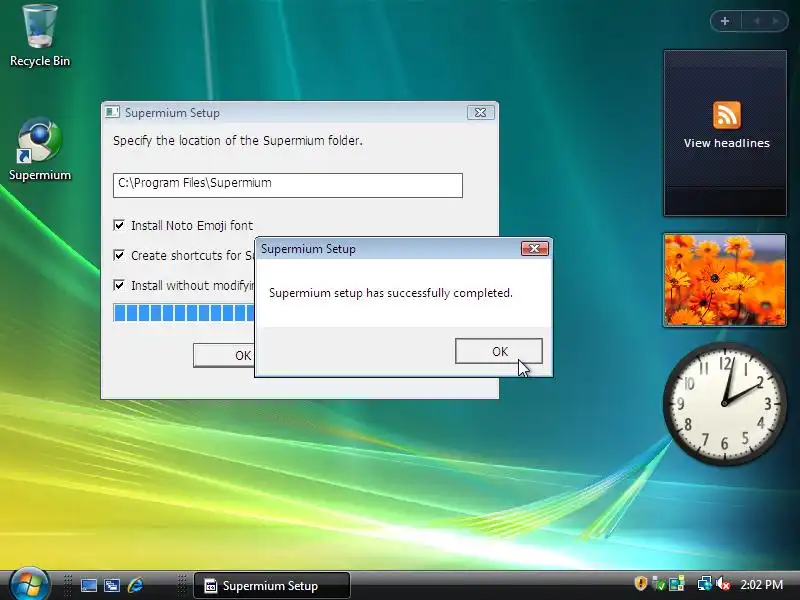This screenshot has width=800, height=600.
Task: Click Switch between windows quick launch icon
Action: tap(112, 585)
